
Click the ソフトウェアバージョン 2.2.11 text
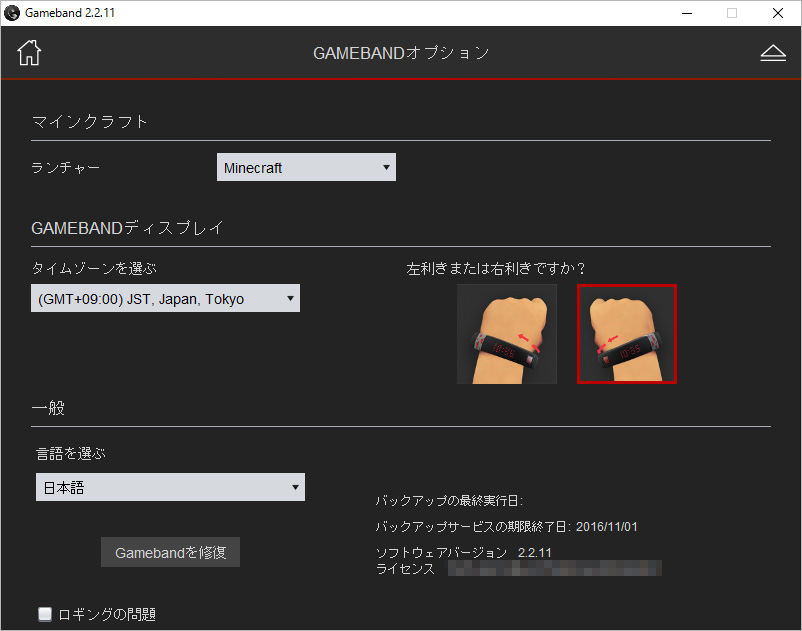pyautogui.click(x=464, y=553)
